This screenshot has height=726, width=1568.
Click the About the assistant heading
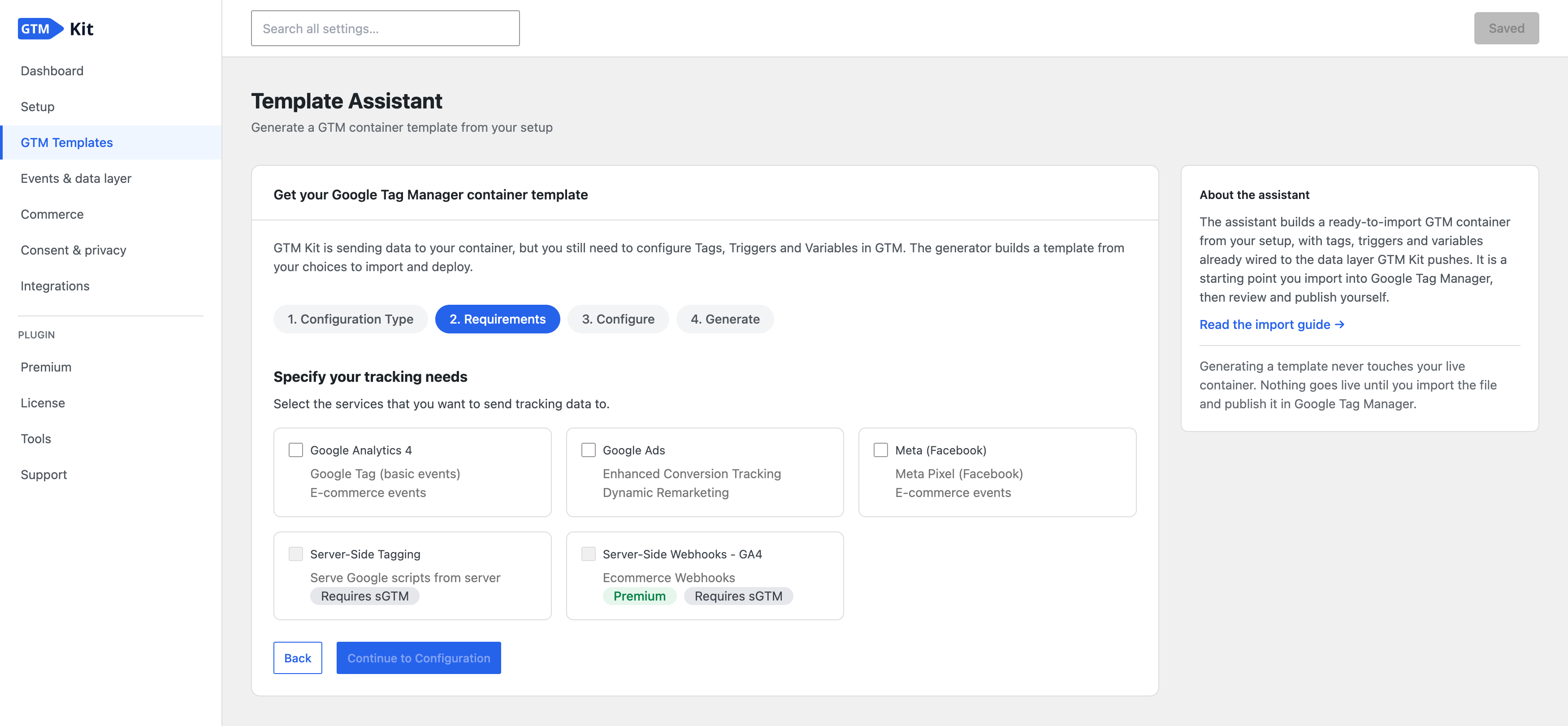1254,195
